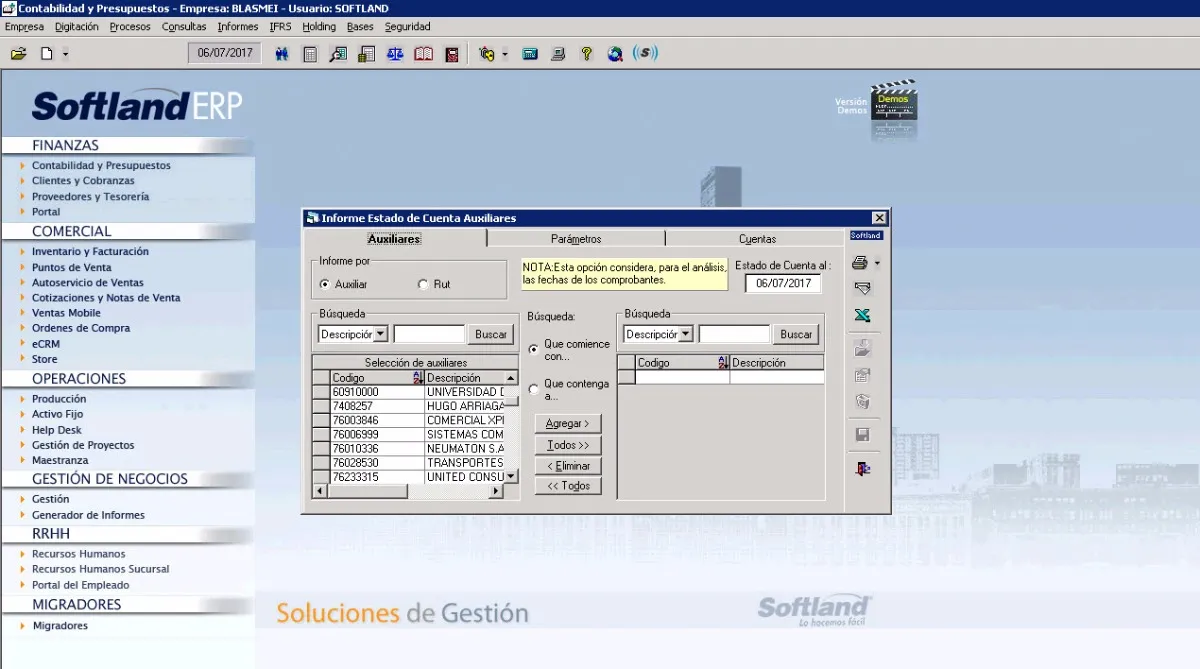1200x669 pixels.
Task: Open help via yellow question mark icon
Action: coord(587,53)
